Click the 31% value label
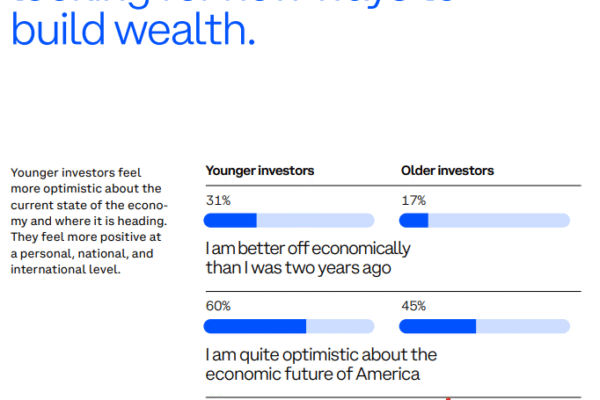 click(x=218, y=200)
